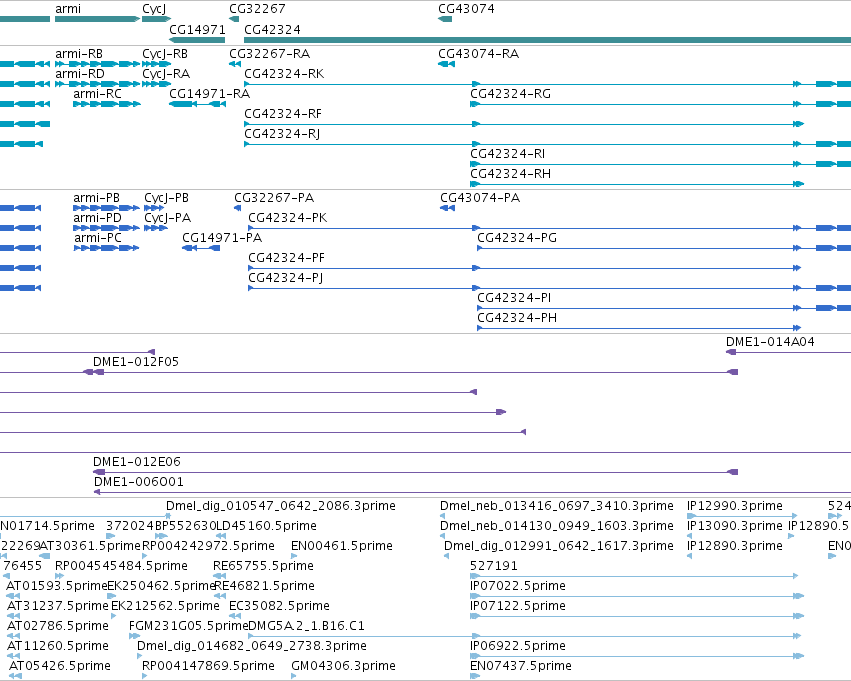Select the IP06922.5prime EST
851x681 pixels.
tap(518, 647)
